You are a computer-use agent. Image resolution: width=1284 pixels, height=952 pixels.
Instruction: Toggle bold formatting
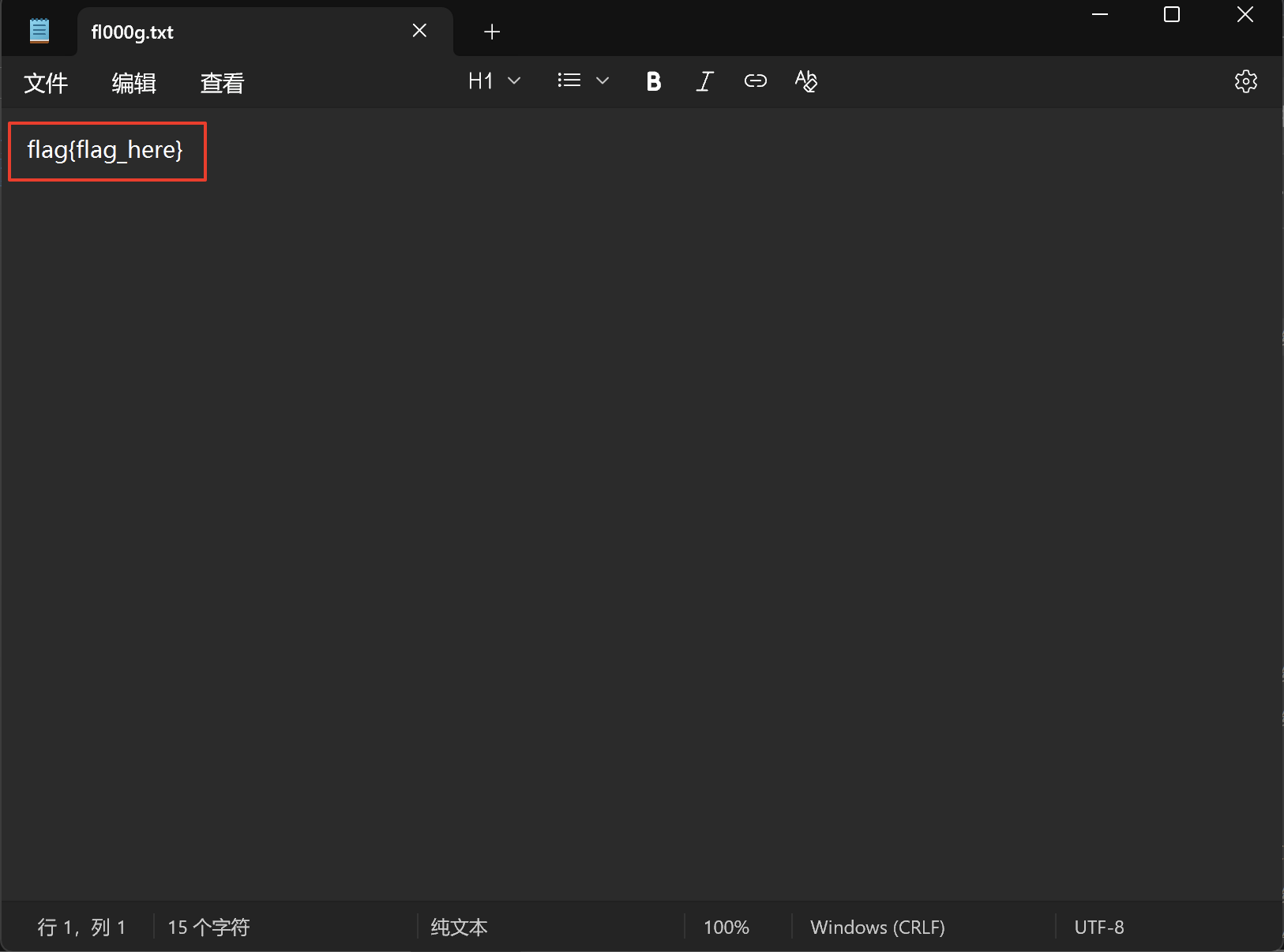point(653,81)
